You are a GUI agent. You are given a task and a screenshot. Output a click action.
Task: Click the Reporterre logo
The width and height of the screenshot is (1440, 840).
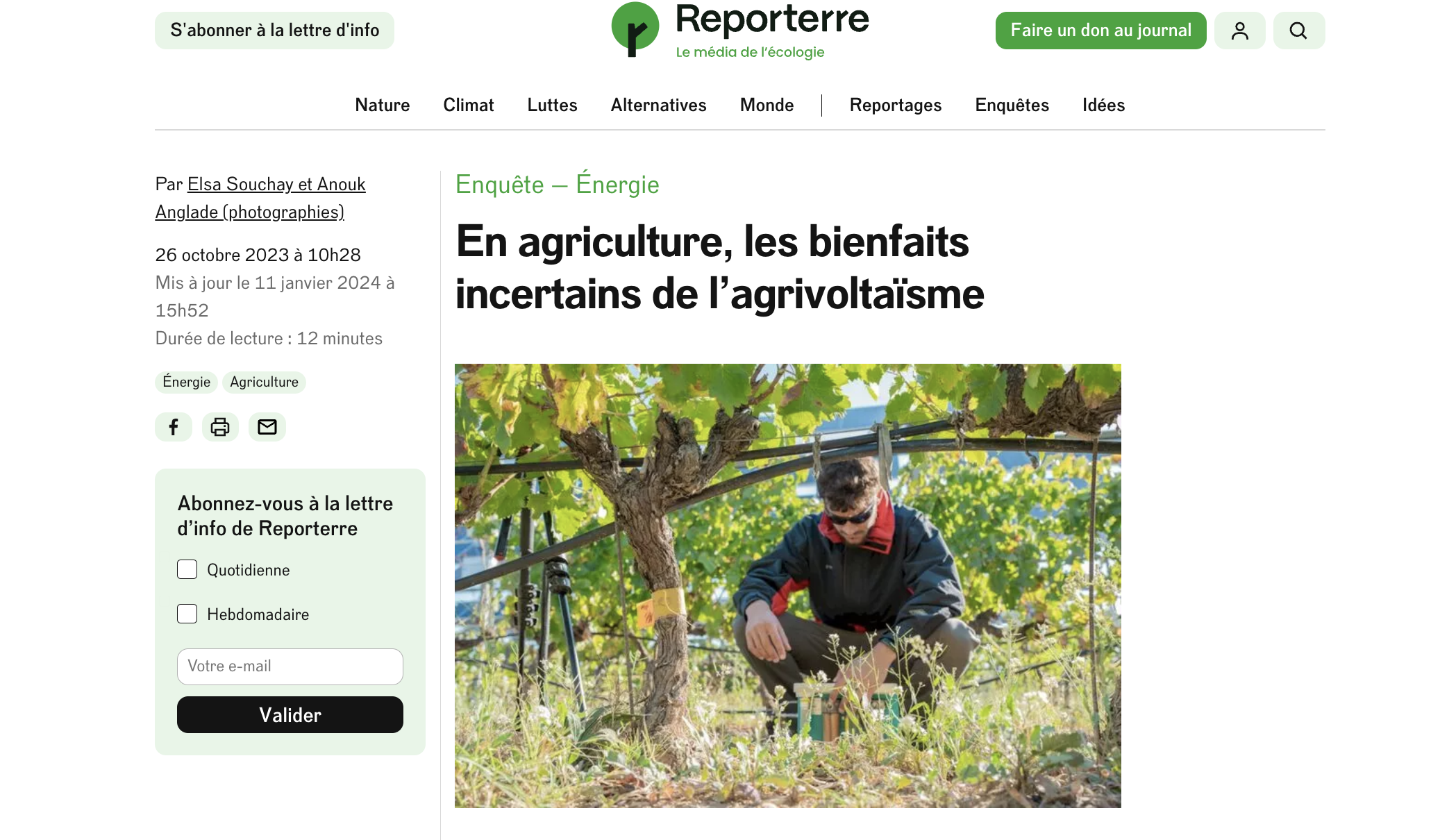(740, 30)
